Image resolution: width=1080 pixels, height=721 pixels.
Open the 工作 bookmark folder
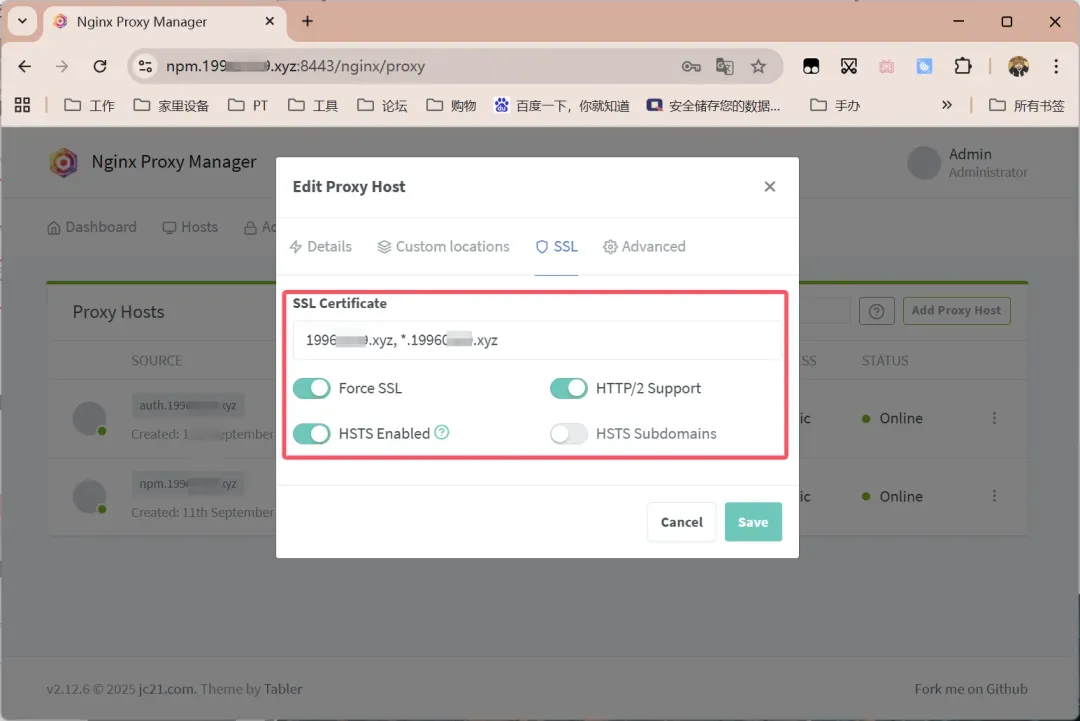click(90, 105)
